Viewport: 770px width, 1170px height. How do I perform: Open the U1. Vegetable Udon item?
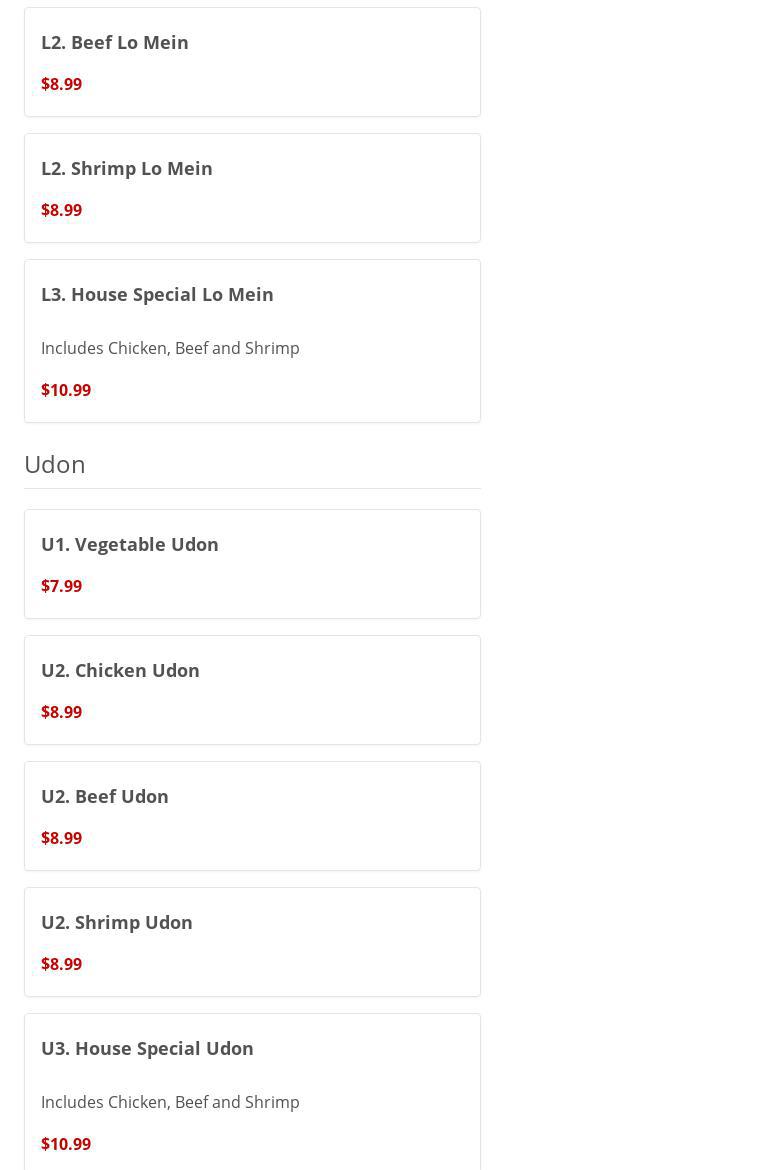pyautogui.click(x=130, y=545)
